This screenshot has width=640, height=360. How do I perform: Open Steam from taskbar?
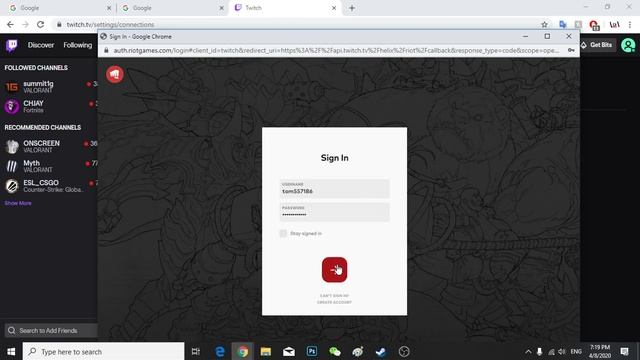point(381,351)
